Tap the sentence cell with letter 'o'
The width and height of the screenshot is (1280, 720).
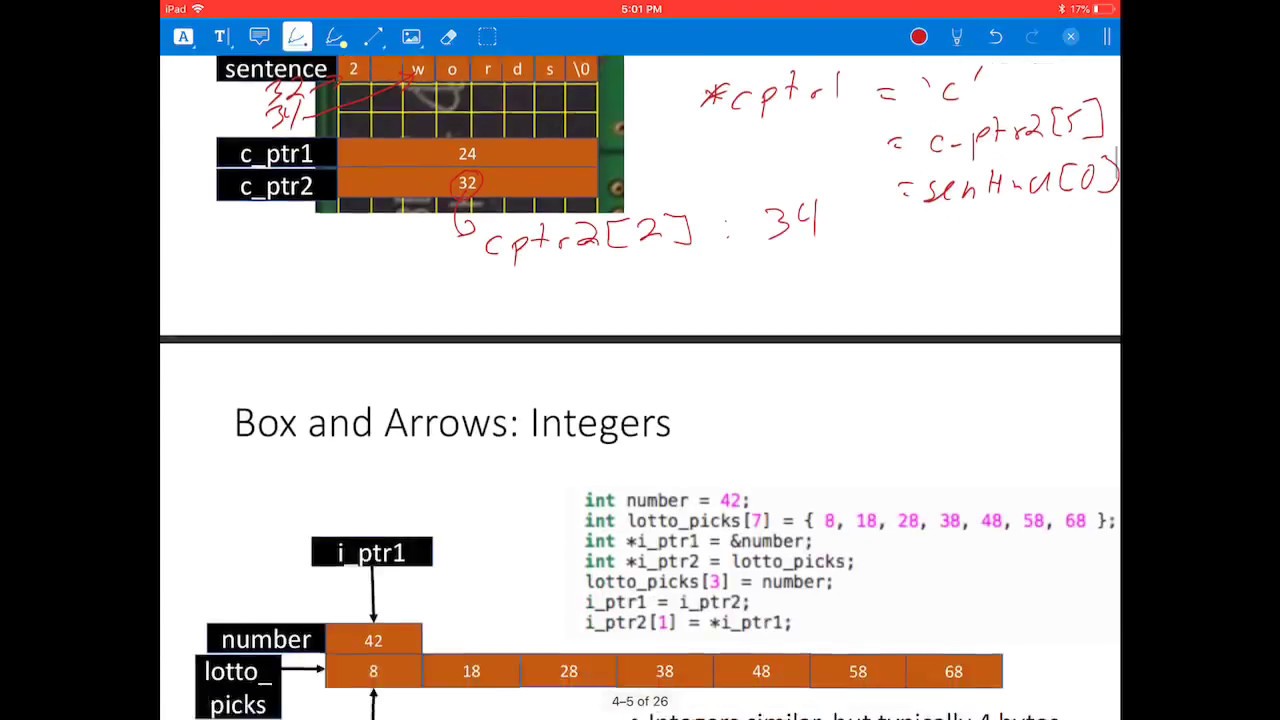click(452, 69)
